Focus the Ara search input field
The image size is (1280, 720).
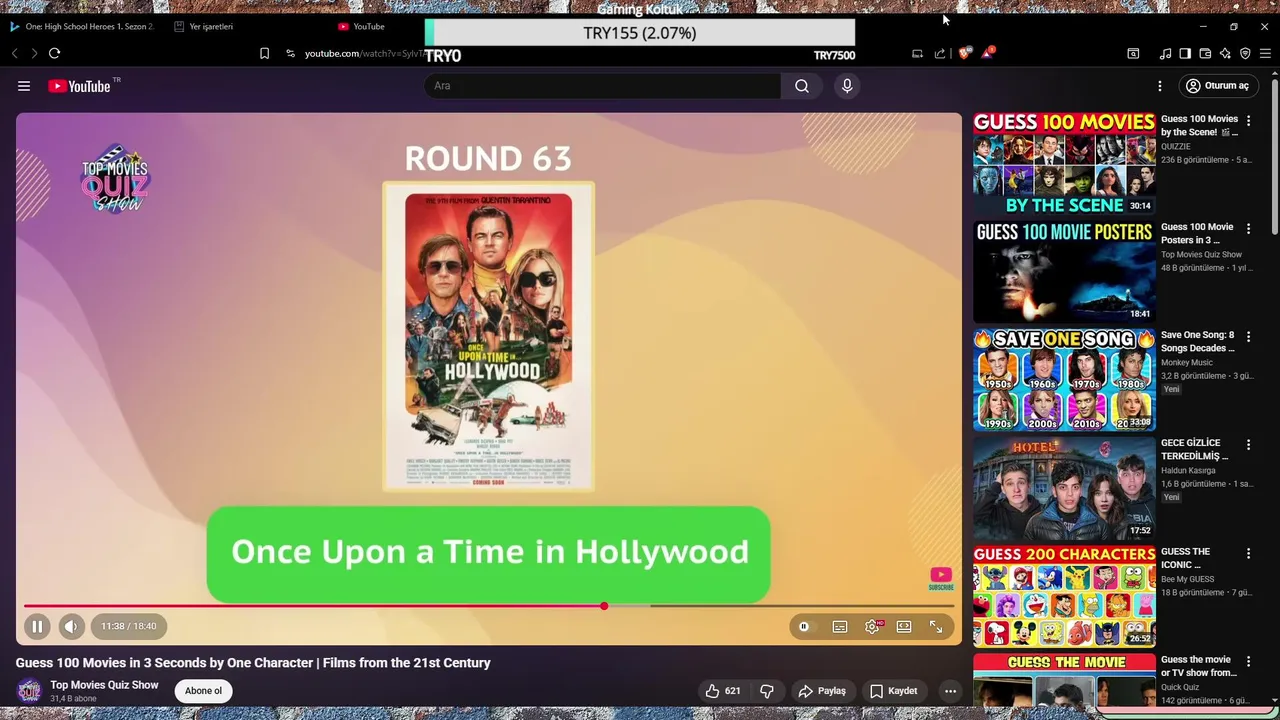pos(603,86)
